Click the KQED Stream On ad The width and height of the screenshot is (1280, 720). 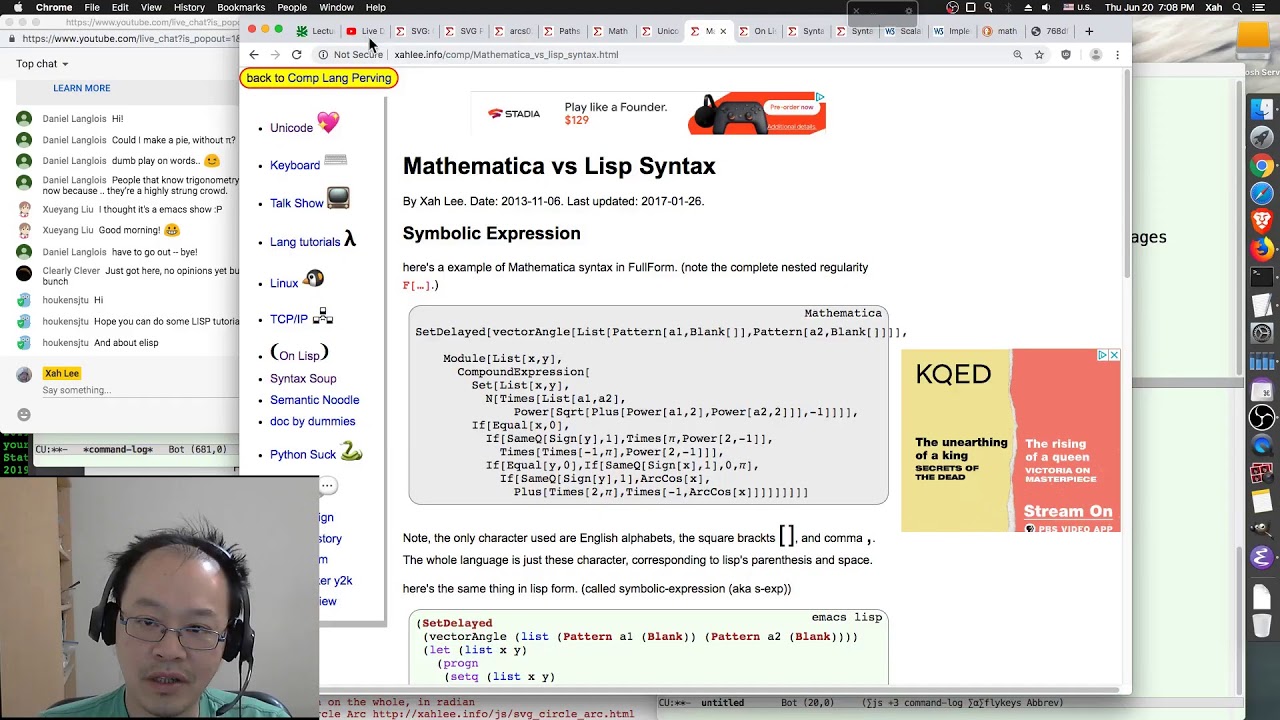coord(1010,440)
